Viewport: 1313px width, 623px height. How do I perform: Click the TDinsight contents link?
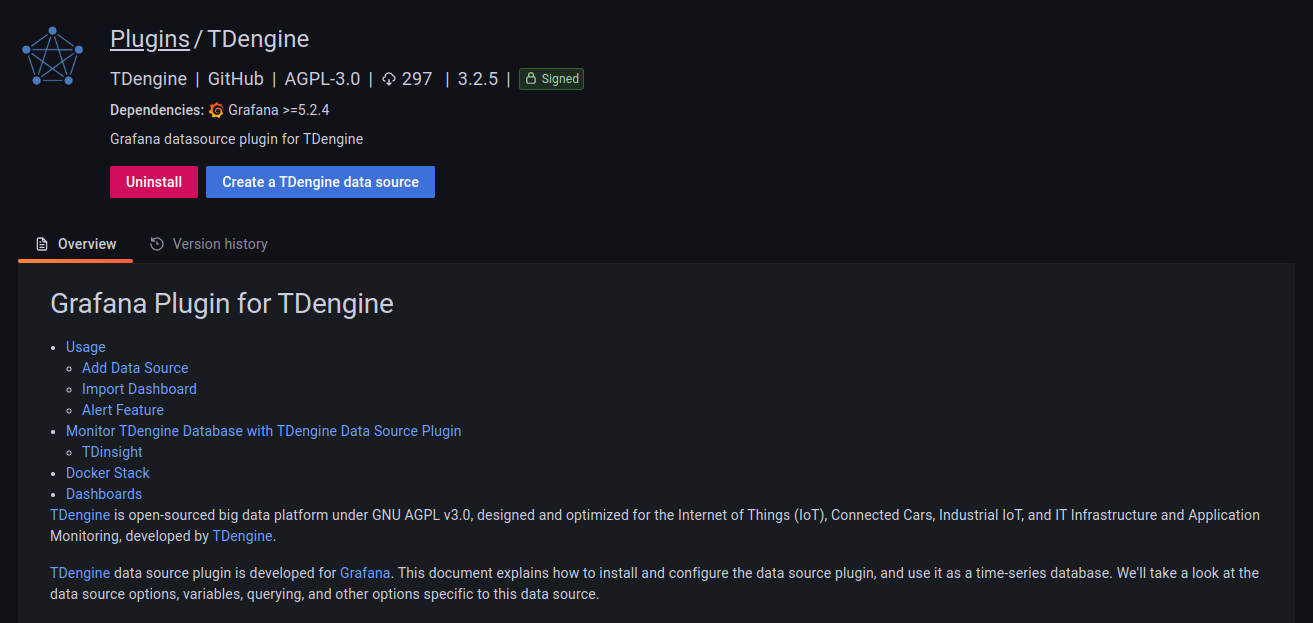click(x=112, y=452)
